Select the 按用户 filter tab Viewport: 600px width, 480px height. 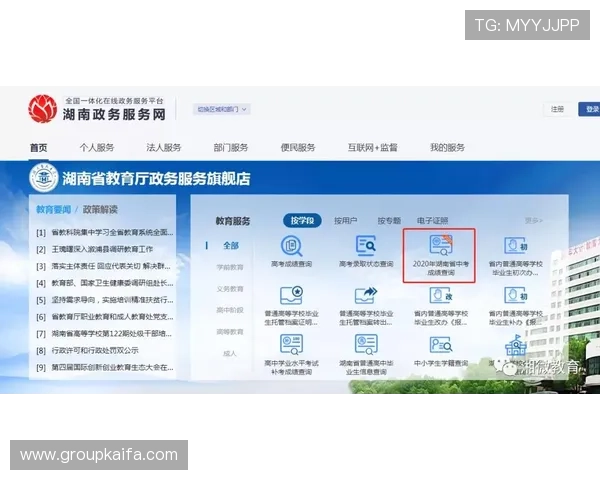click(x=346, y=221)
